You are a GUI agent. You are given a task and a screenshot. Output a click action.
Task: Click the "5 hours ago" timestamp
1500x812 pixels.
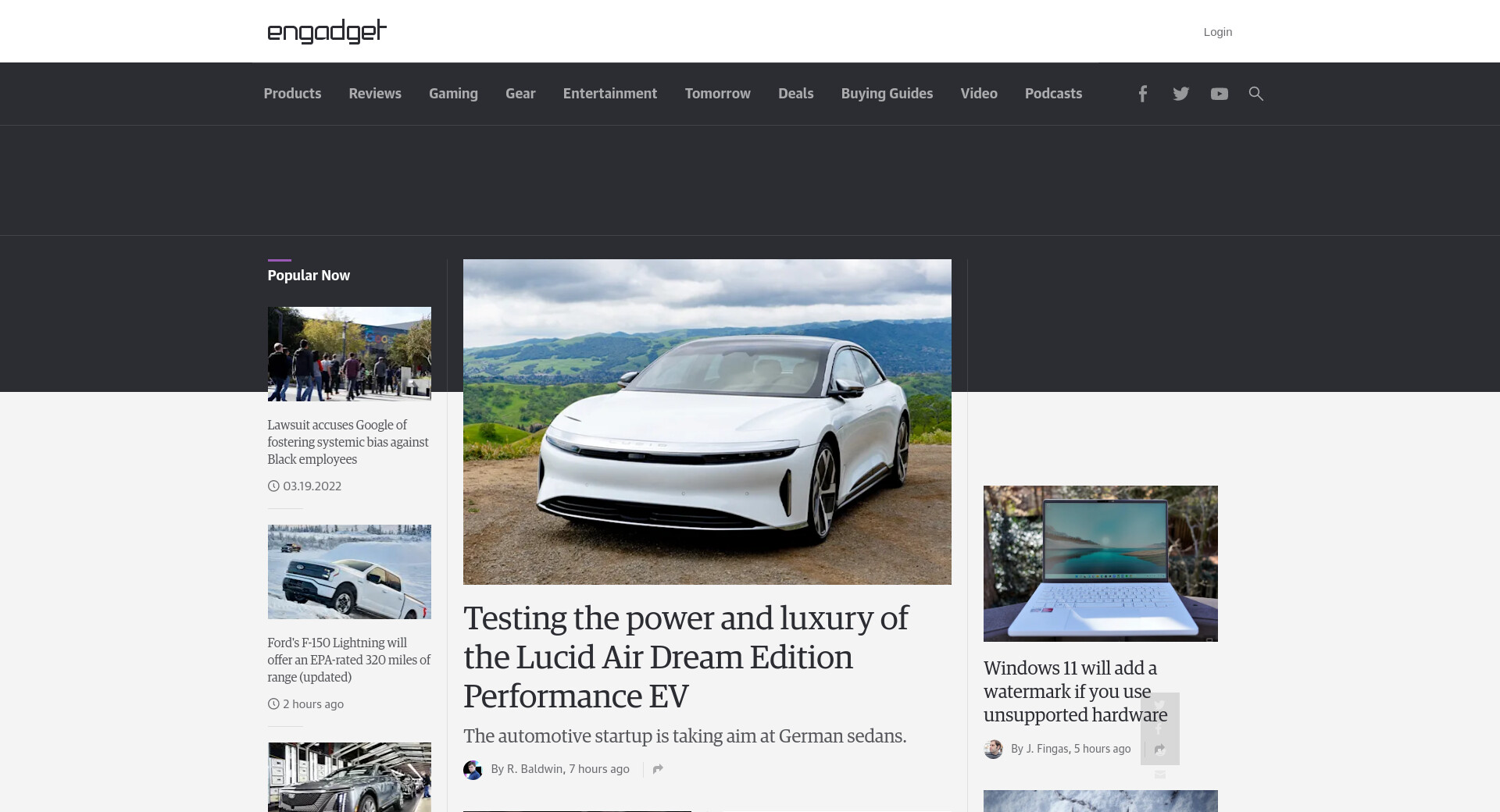(x=1102, y=749)
